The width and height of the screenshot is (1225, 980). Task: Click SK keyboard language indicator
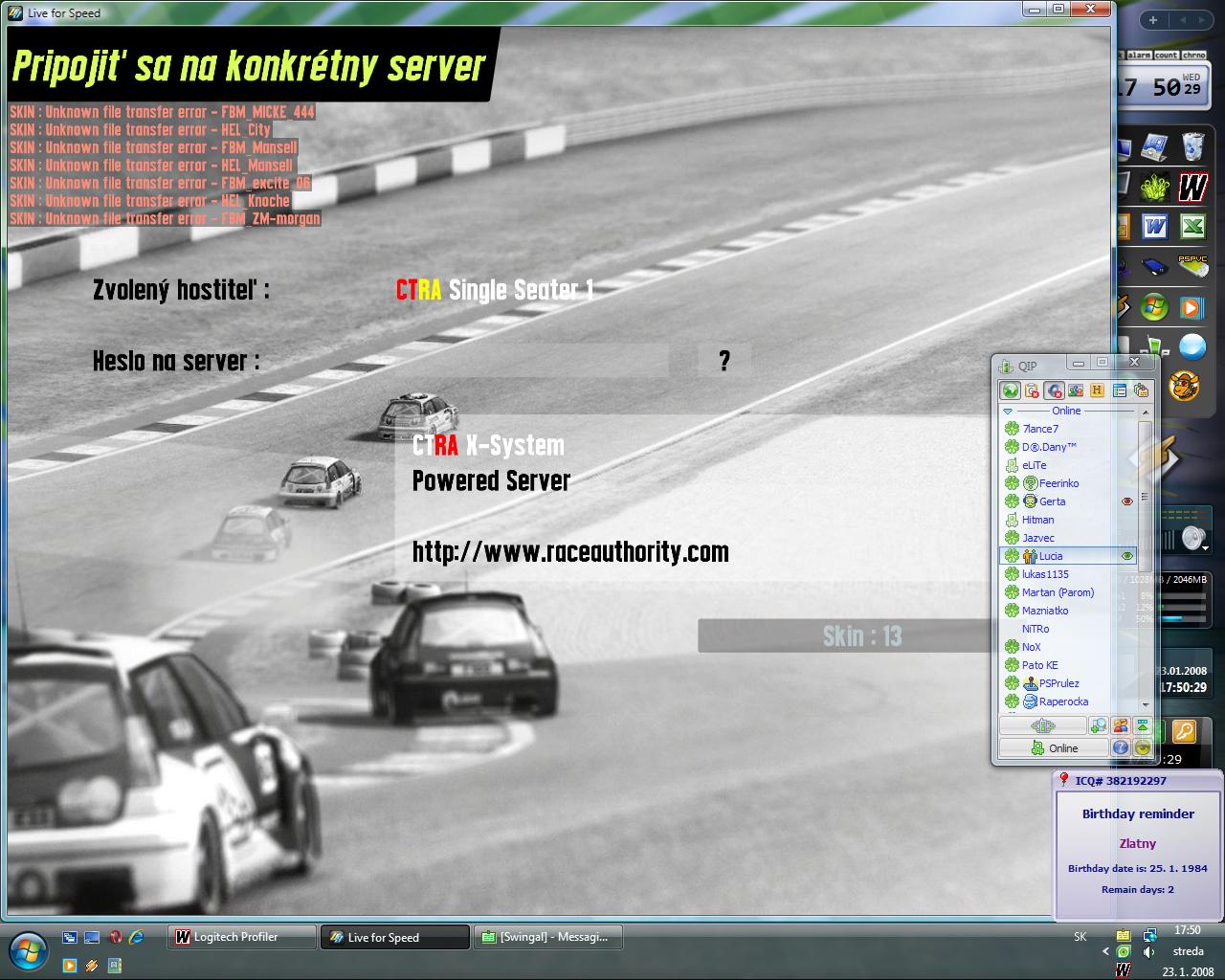(1080, 937)
